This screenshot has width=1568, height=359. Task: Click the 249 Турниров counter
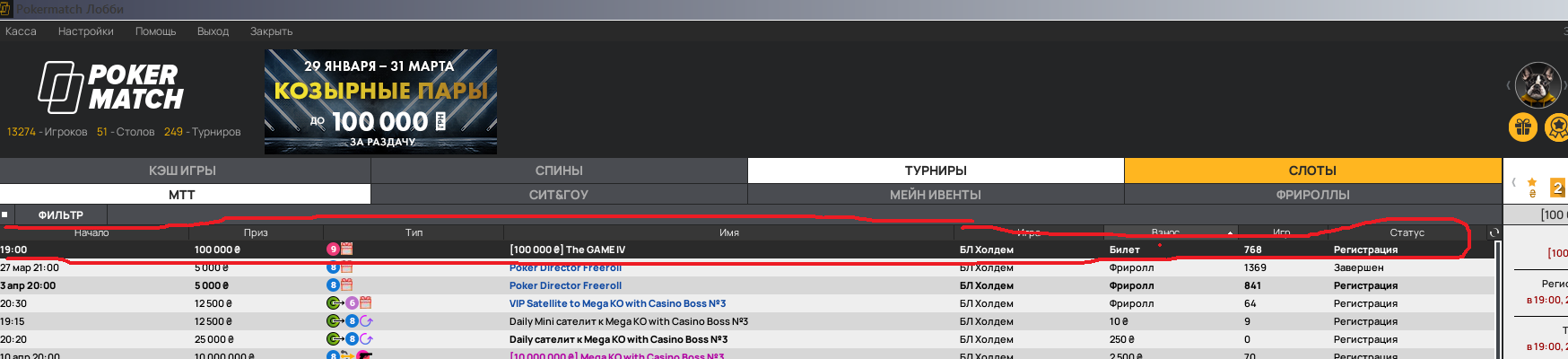(203, 132)
